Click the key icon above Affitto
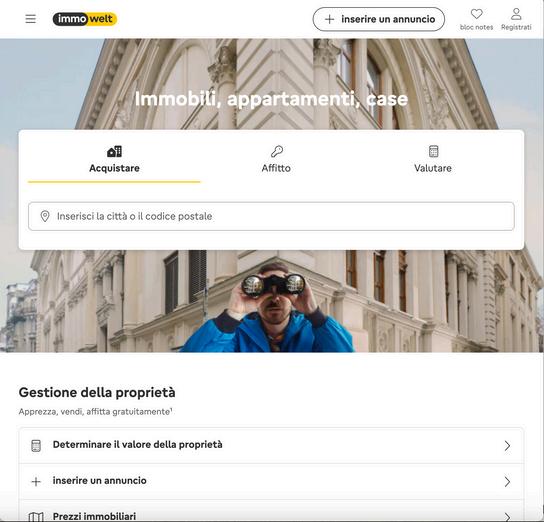 pyautogui.click(x=277, y=152)
